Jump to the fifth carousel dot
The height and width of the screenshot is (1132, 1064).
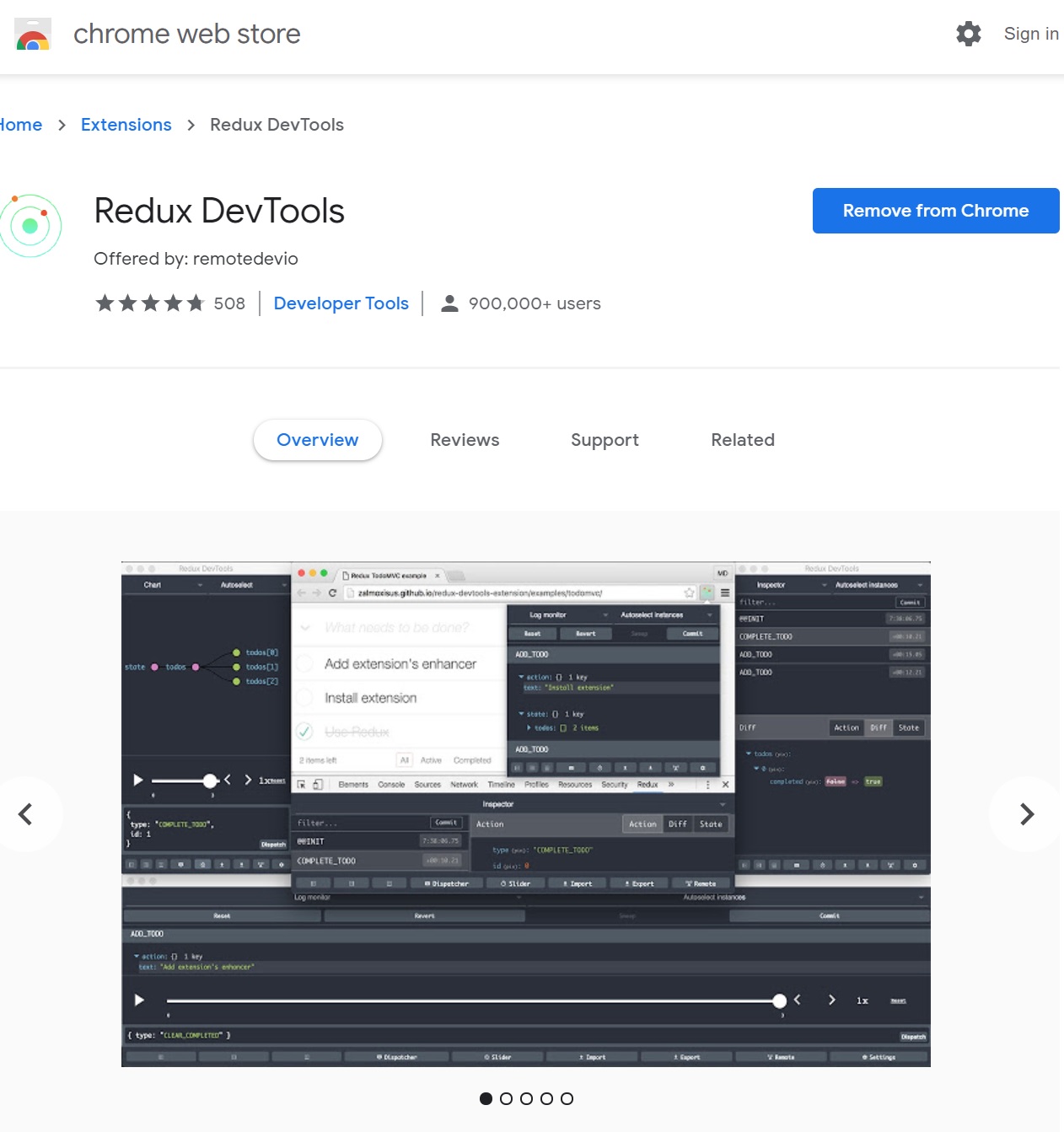pyautogui.click(x=567, y=1098)
